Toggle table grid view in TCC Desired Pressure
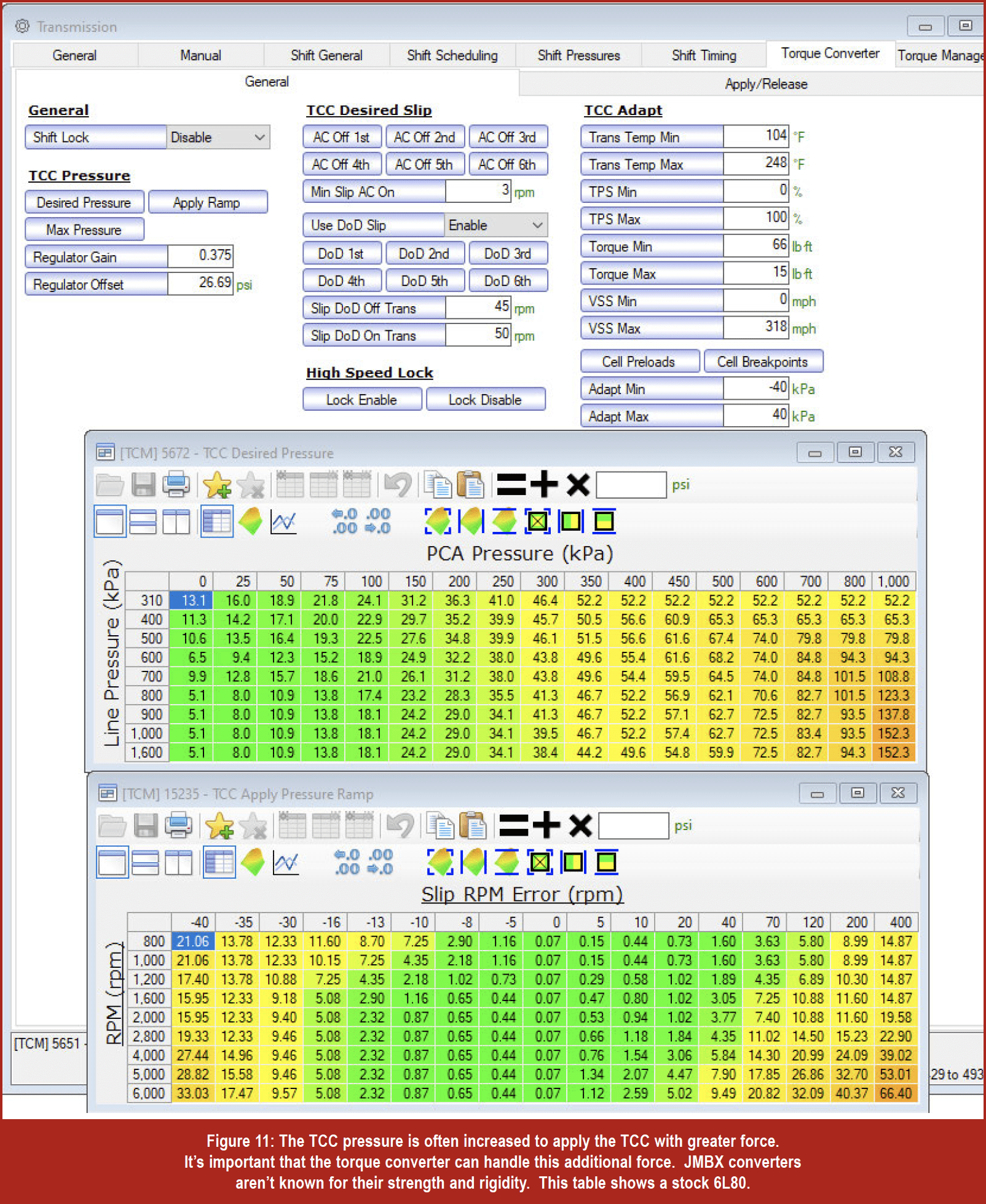986x1204 pixels. tap(216, 522)
